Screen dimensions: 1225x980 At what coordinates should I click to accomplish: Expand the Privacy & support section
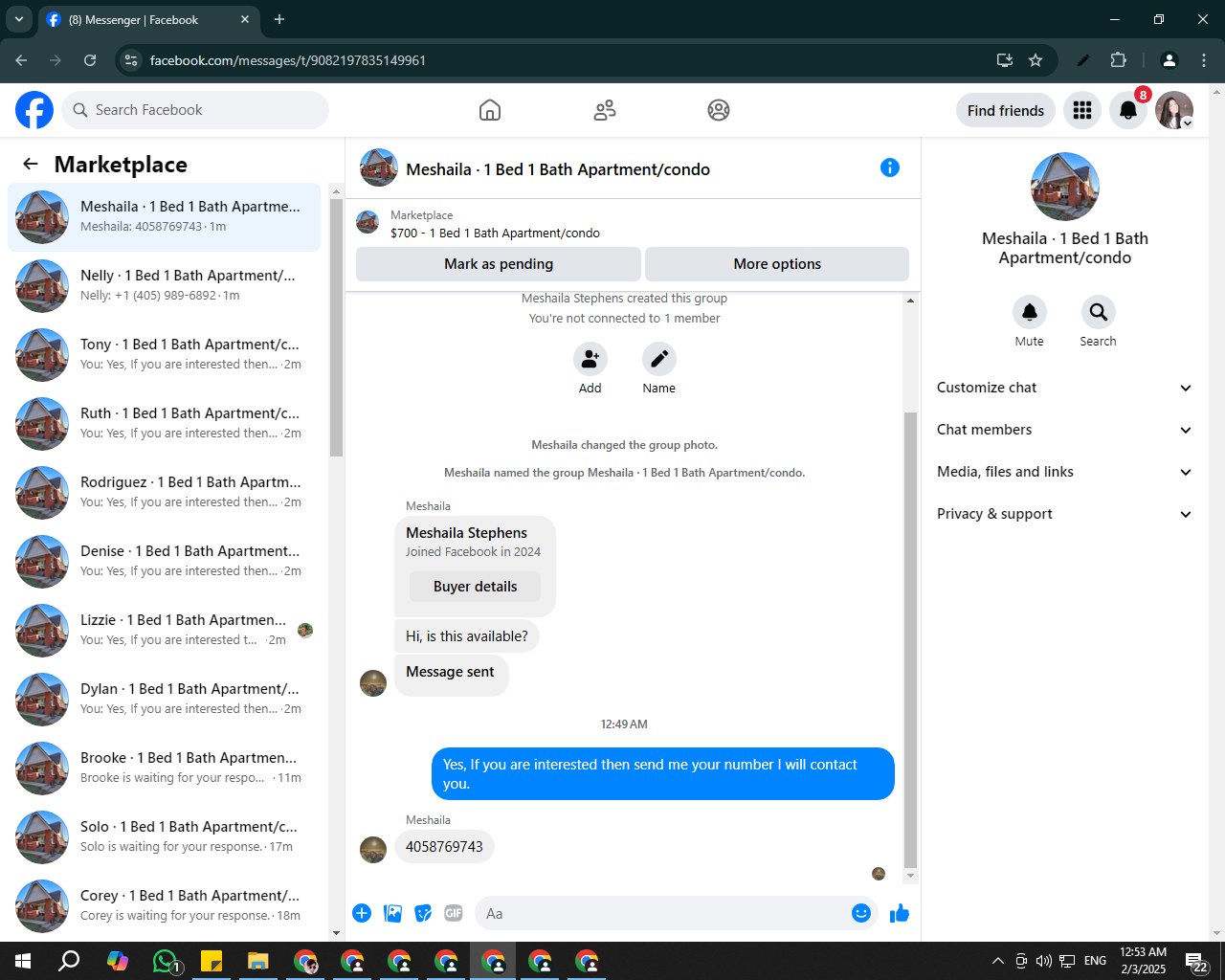[x=1064, y=514]
